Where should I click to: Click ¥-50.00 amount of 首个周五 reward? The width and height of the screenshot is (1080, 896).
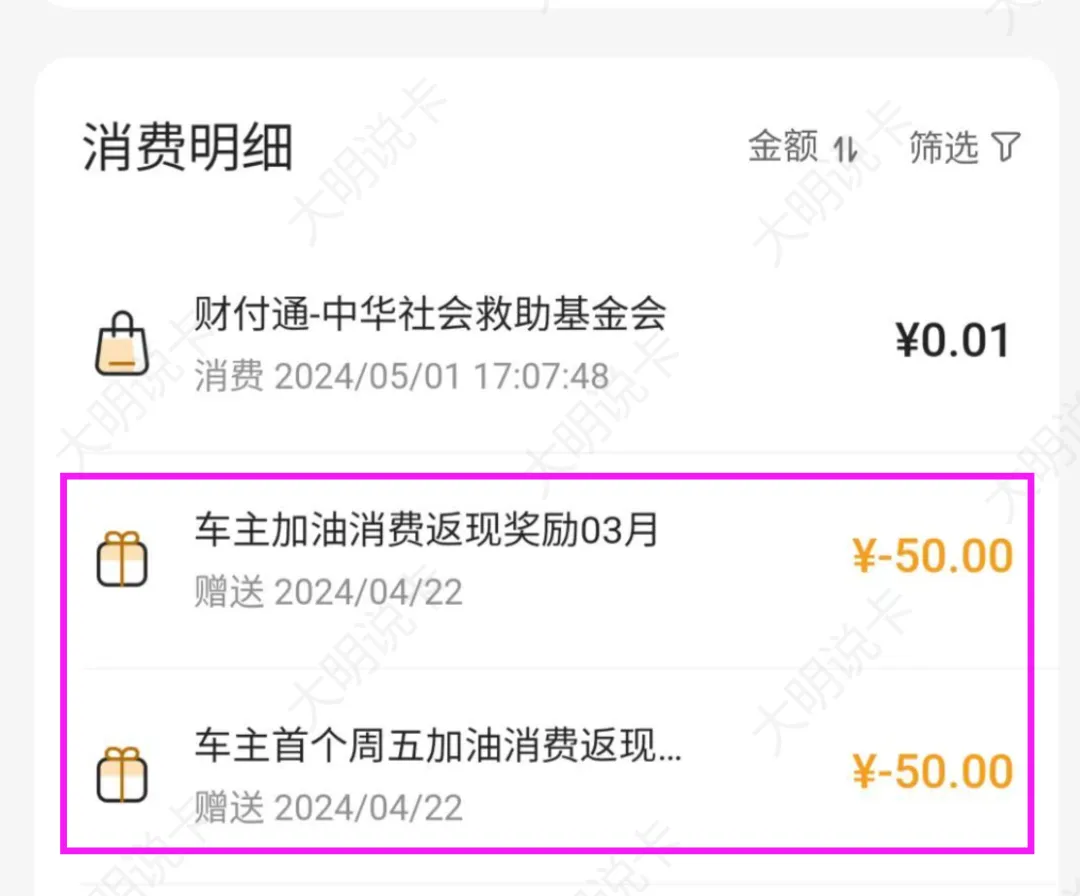[x=932, y=771]
